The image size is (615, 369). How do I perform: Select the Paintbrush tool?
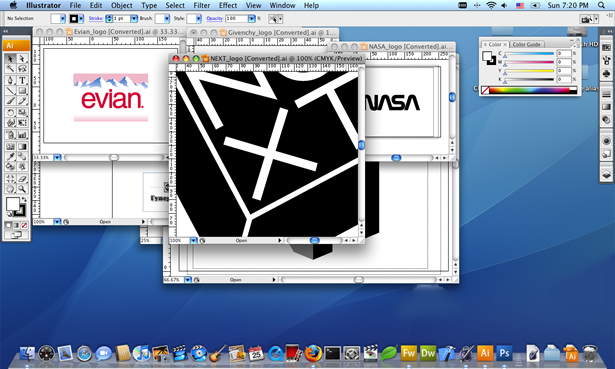click(x=10, y=101)
